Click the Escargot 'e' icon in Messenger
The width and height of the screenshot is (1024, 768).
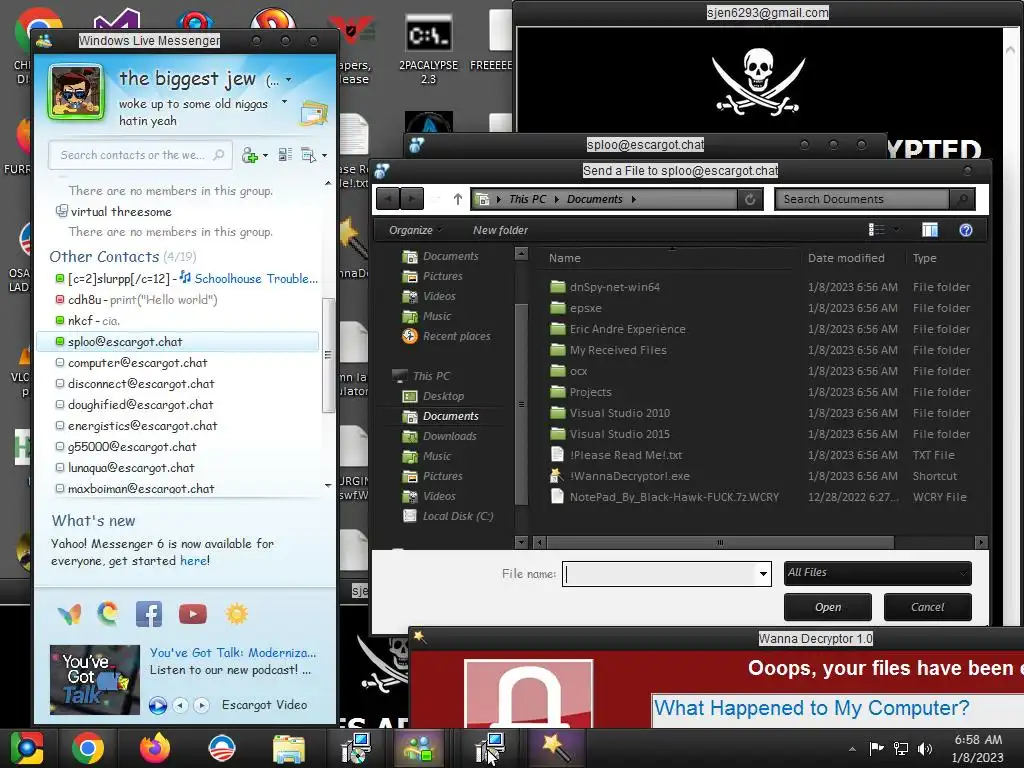coord(108,614)
